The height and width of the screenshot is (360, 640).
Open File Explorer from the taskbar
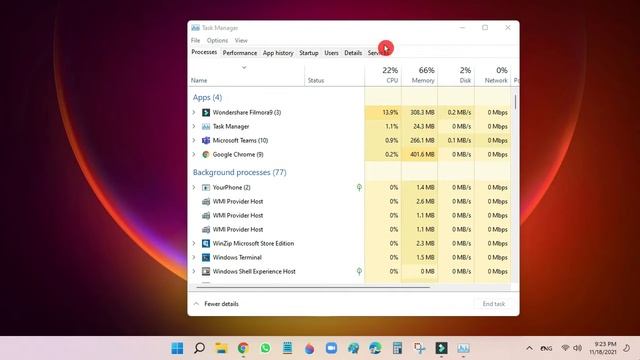221,348
